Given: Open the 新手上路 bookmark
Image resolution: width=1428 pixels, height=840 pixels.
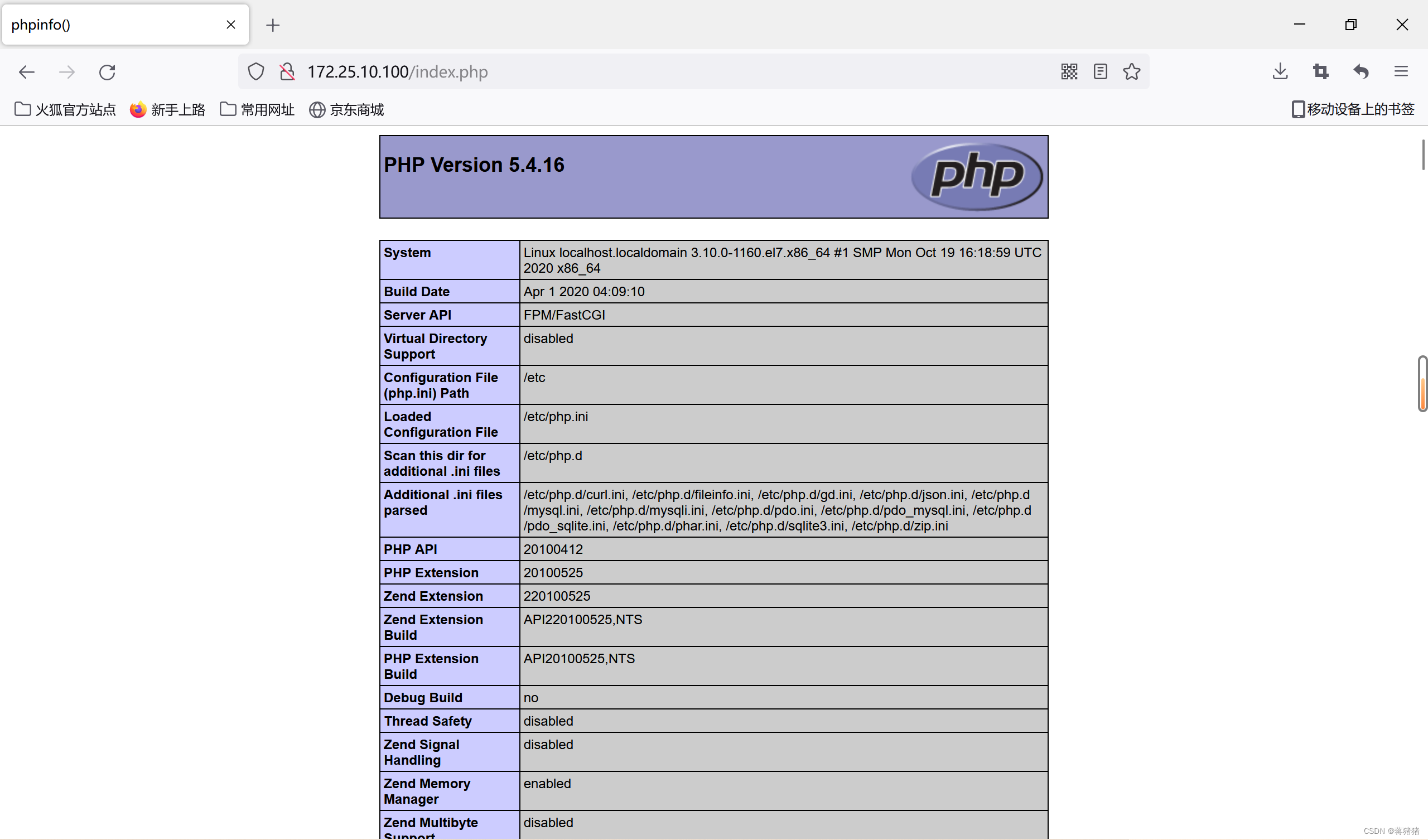Looking at the screenshot, I should (168, 109).
